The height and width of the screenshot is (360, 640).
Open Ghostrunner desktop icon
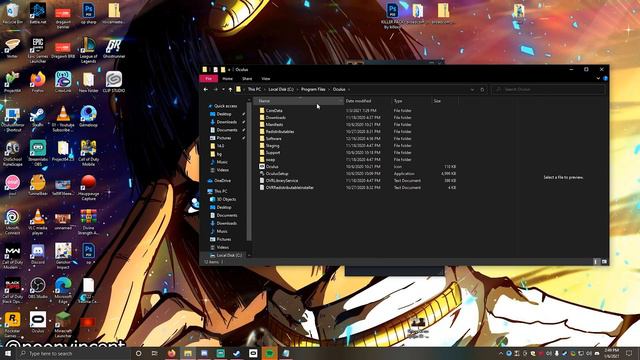pos(114,49)
